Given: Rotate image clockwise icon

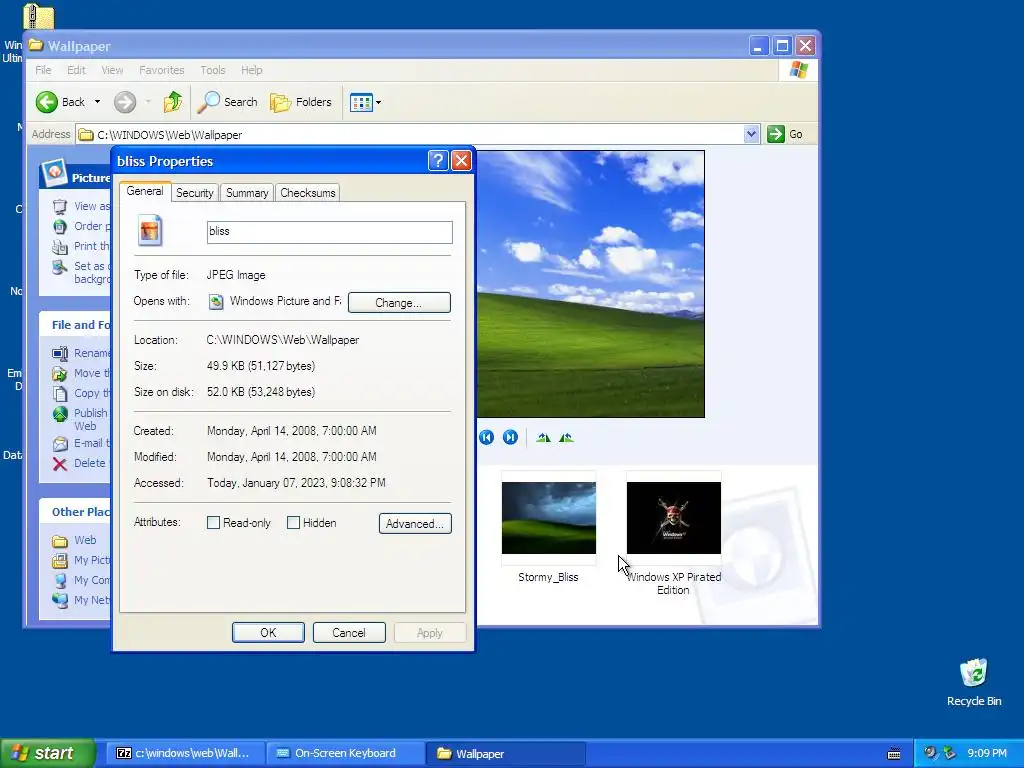Looking at the screenshot, I should (543, 438).
